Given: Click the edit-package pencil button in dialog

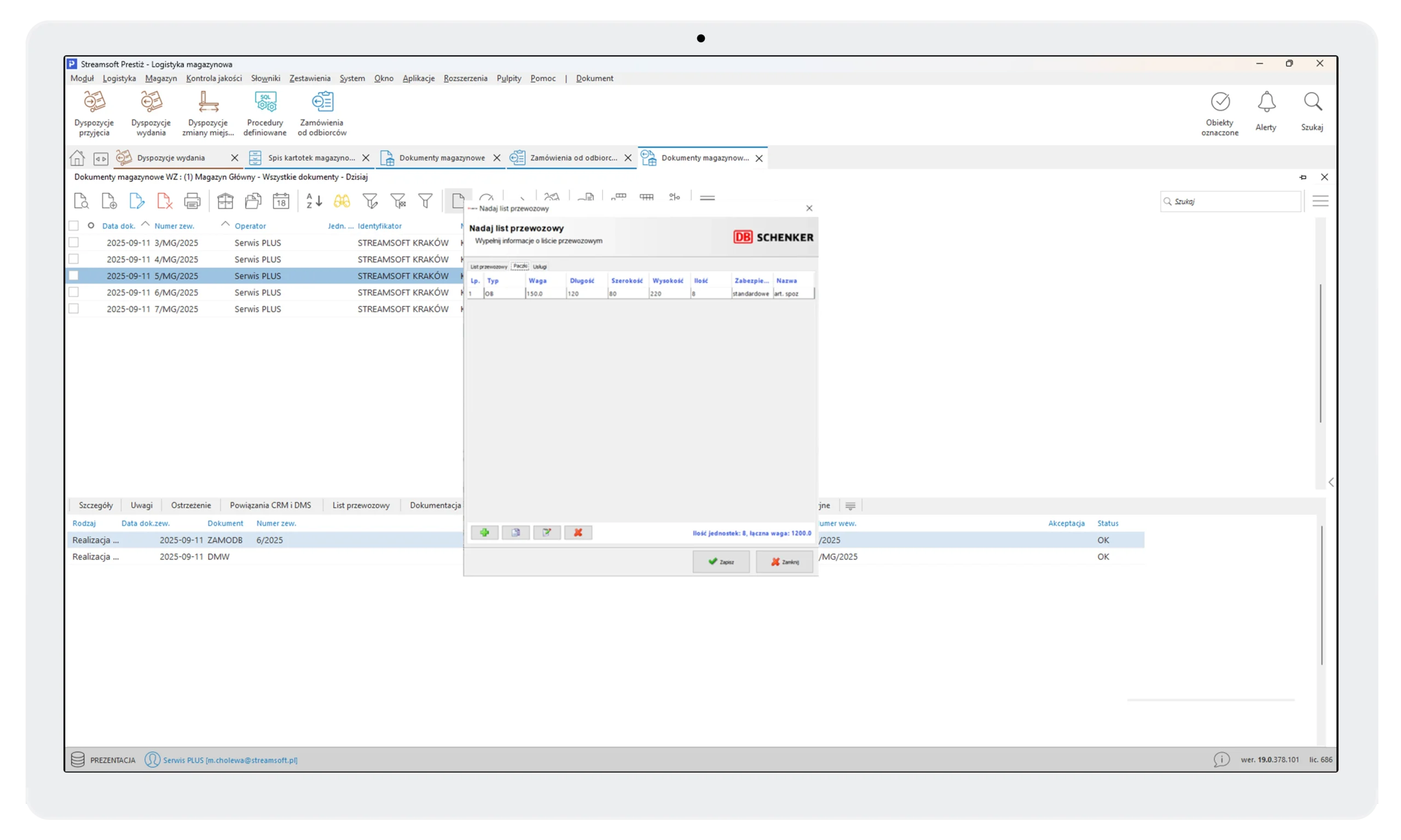Looking at the screenshot, I should click(547, 532).
